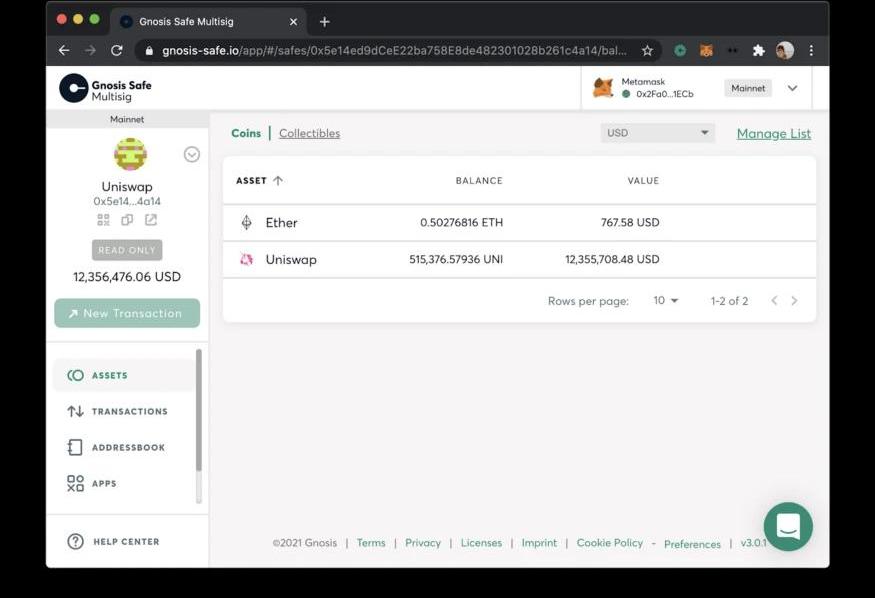Open the Imprint footer link

(x=539, y=543)
